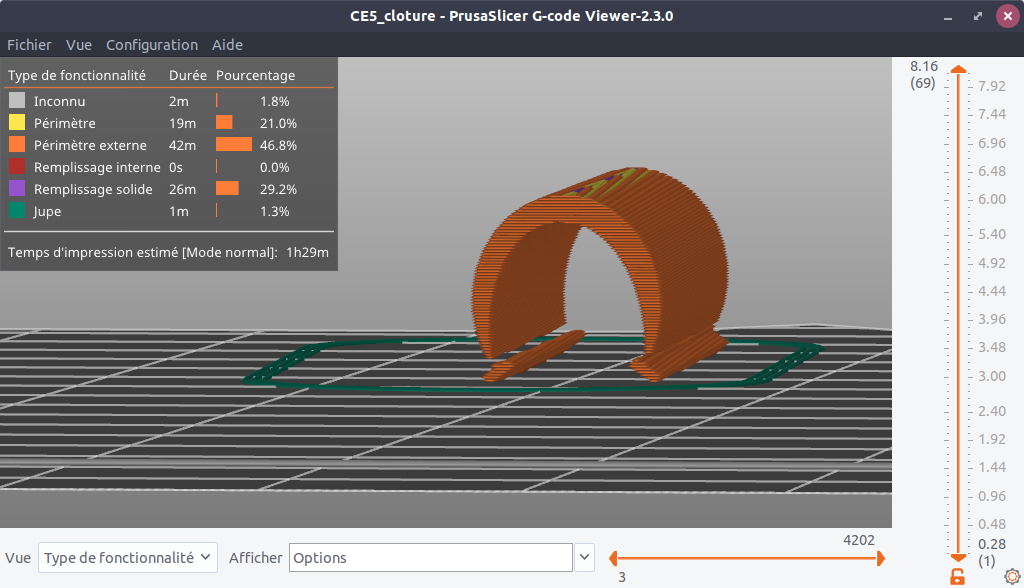Viewport: 1024px width, 588px height.
Task: Open the Configuration menu
Action: point(152,45)
